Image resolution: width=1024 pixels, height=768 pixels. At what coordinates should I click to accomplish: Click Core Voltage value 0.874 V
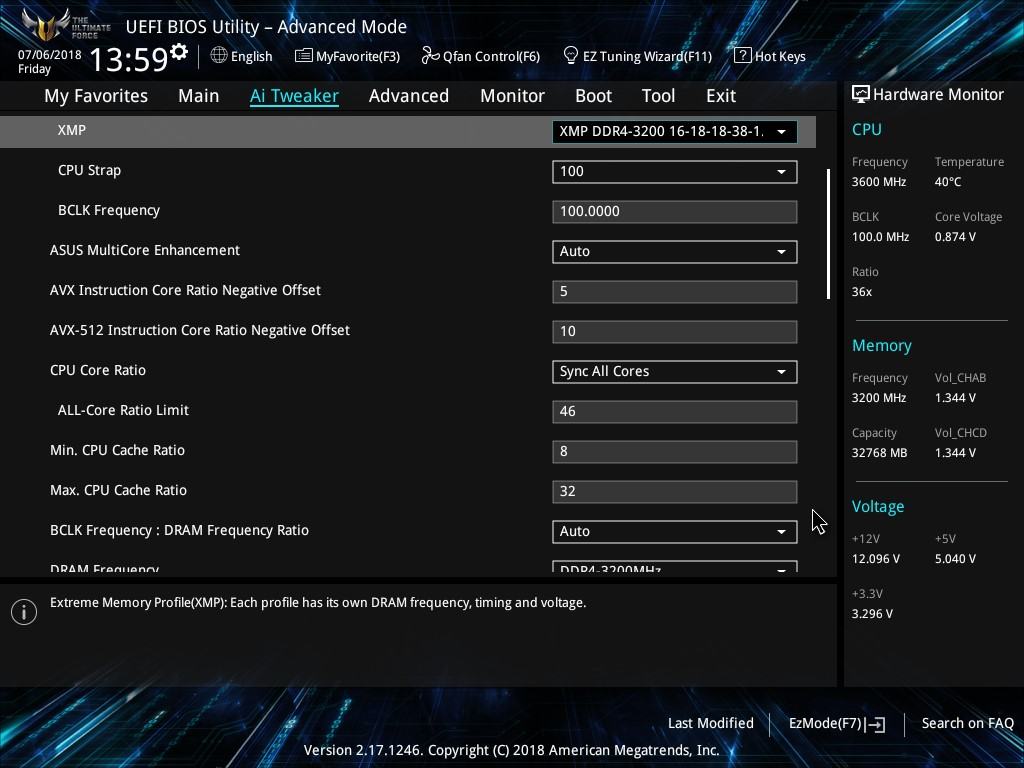[x=955, y=236]
